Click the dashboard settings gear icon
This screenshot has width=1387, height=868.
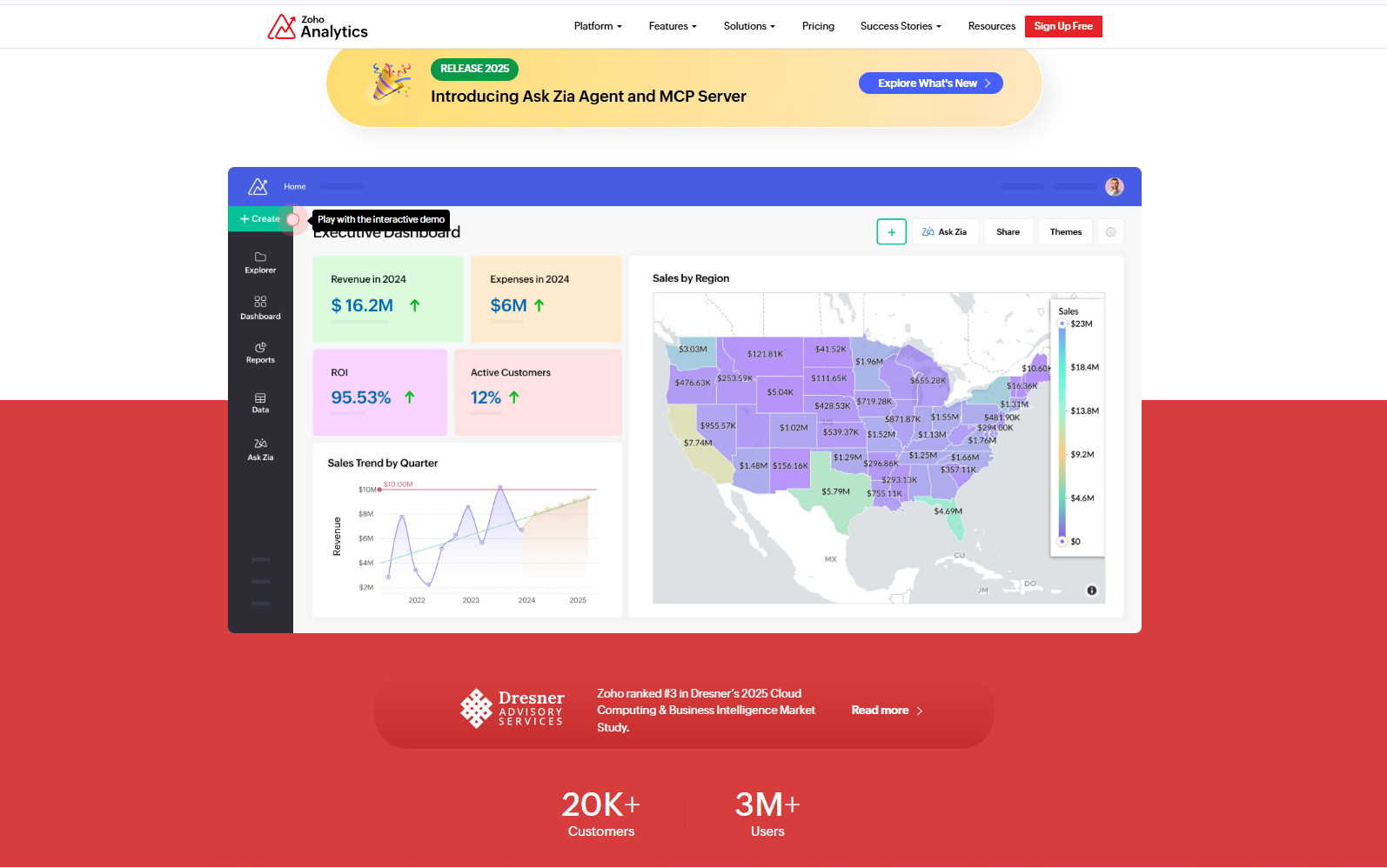[1110, 232]
